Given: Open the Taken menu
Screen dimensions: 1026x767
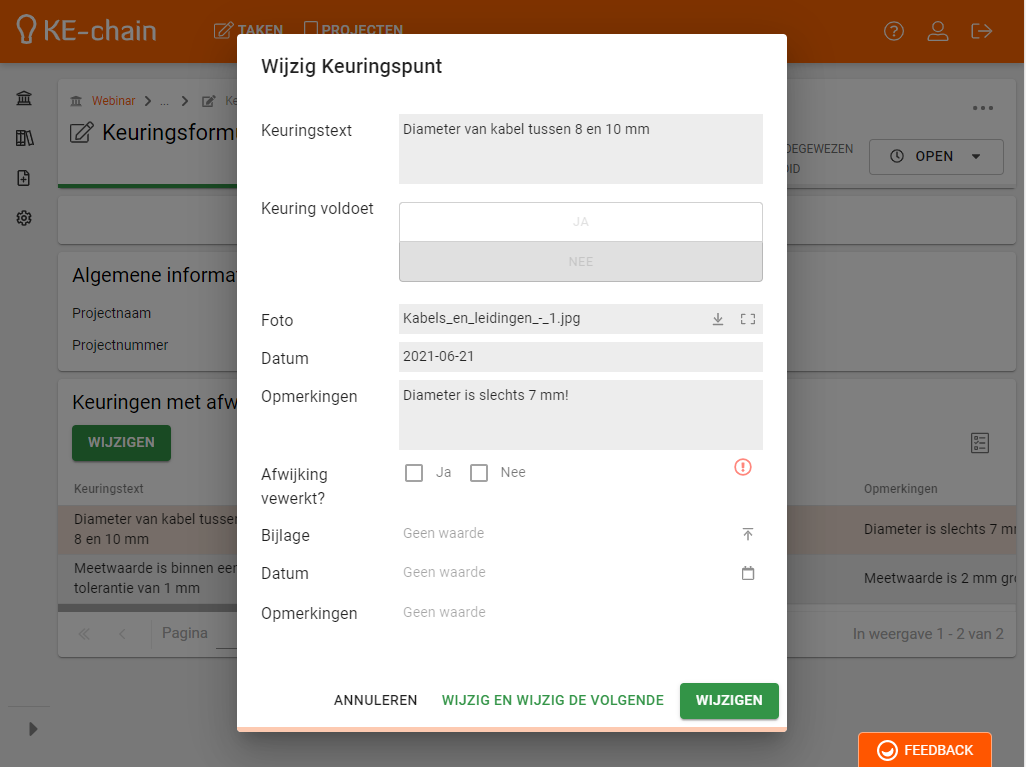Looking at the screenshot, I should coord(249,31).
